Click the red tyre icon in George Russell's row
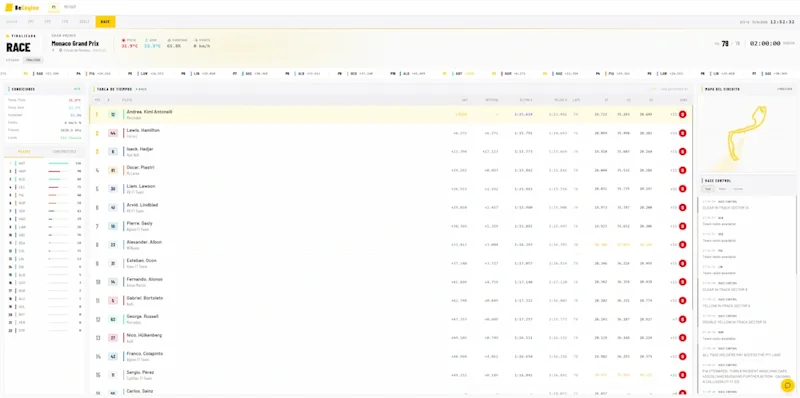Viewport: 800px width, 398px height. pos(683,319)
